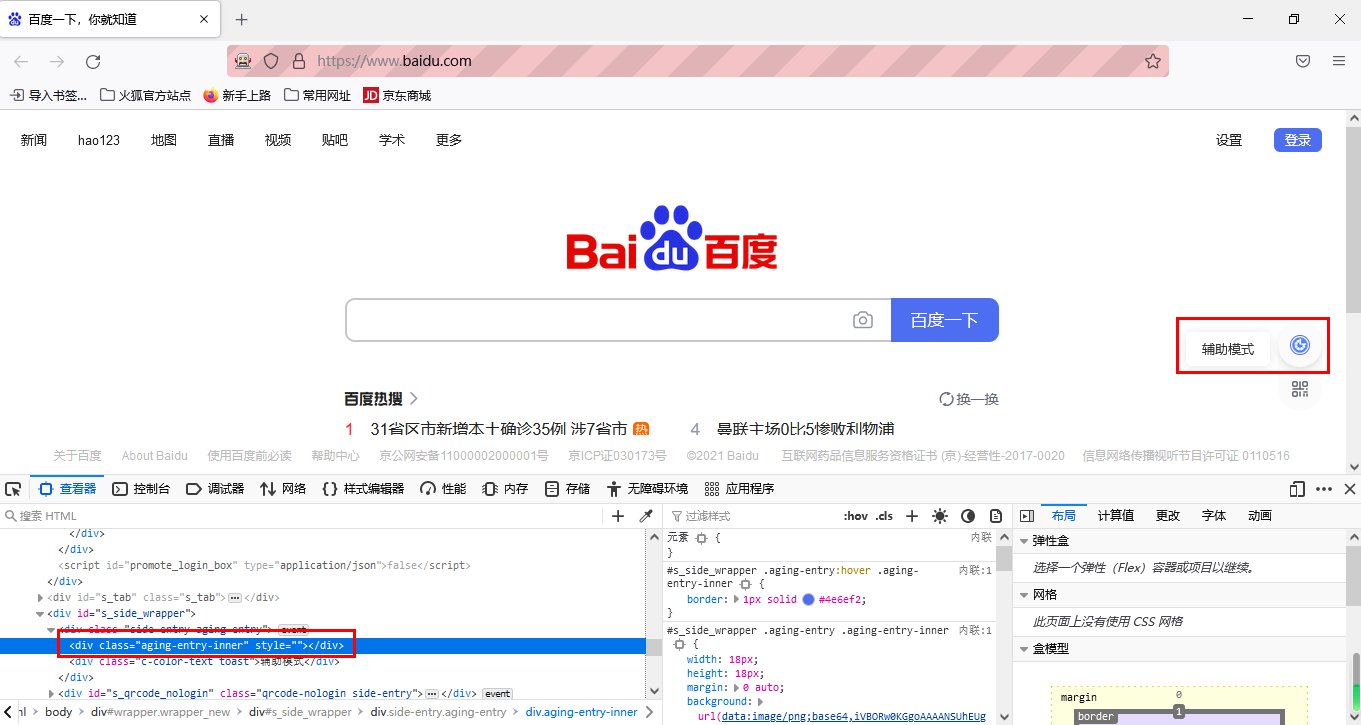
Task: Expand the margin shorthand property arrow
Action: click(x=737, y=688)
